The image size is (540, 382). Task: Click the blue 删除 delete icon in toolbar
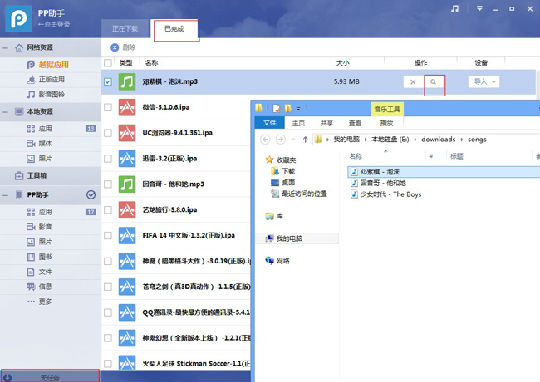point(114,48)
